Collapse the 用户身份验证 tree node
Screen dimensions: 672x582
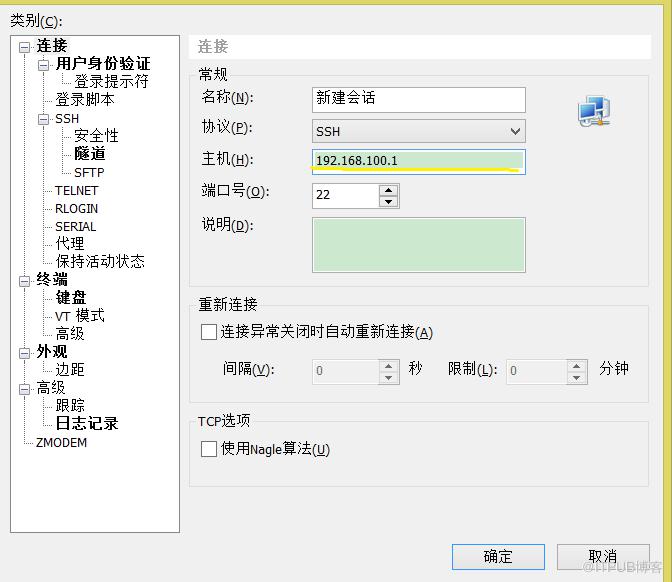43,65
